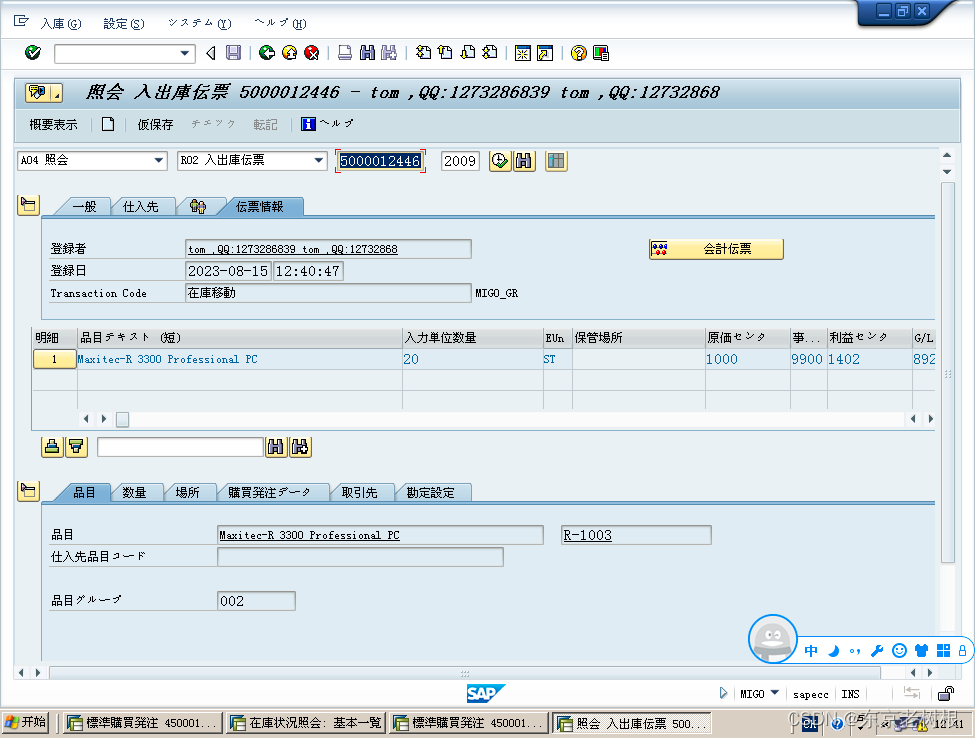
Task: Switch to the 購買発注データ item tab
Action: (269, 493)
